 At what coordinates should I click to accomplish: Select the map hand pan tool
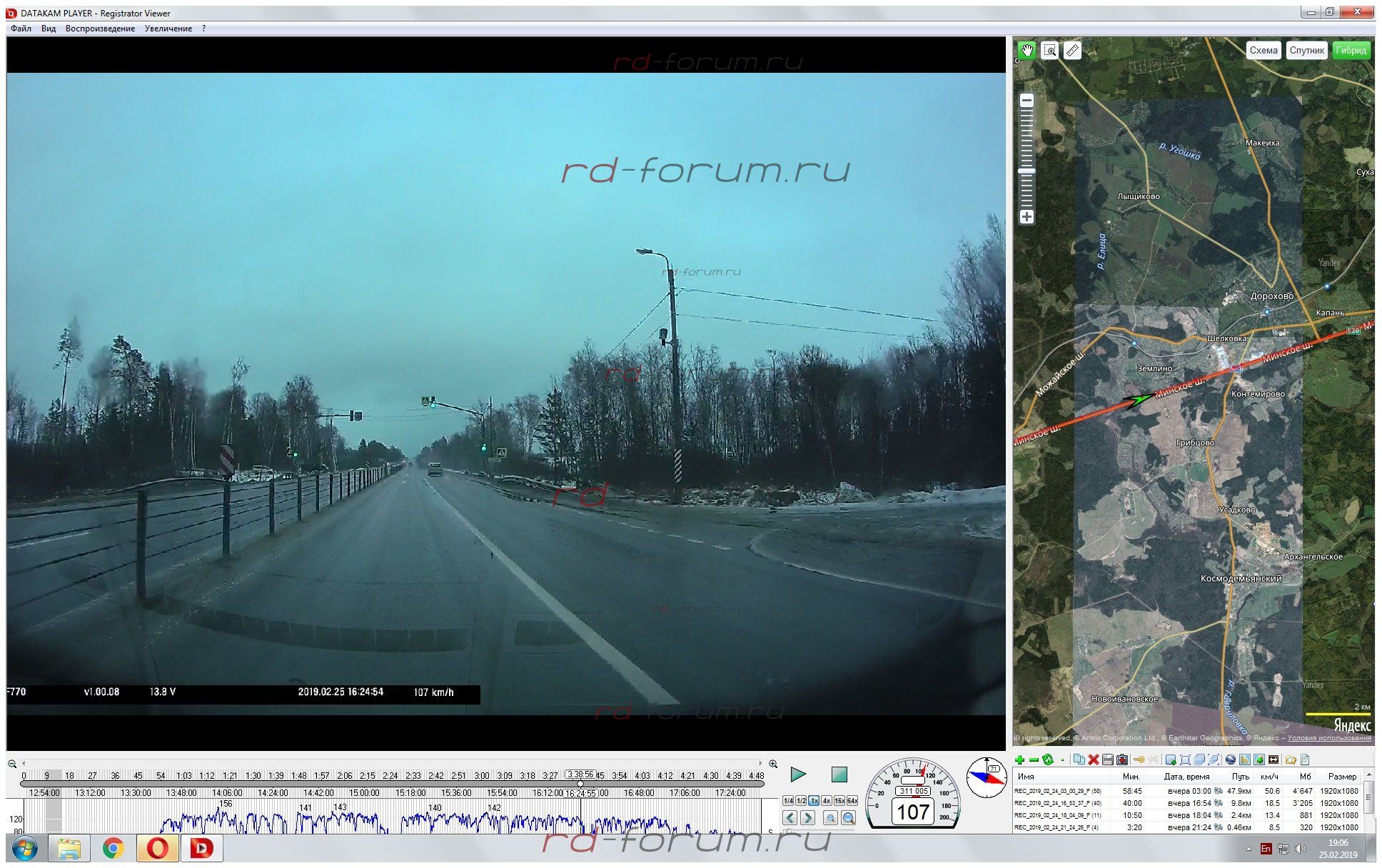point(1027,50)
